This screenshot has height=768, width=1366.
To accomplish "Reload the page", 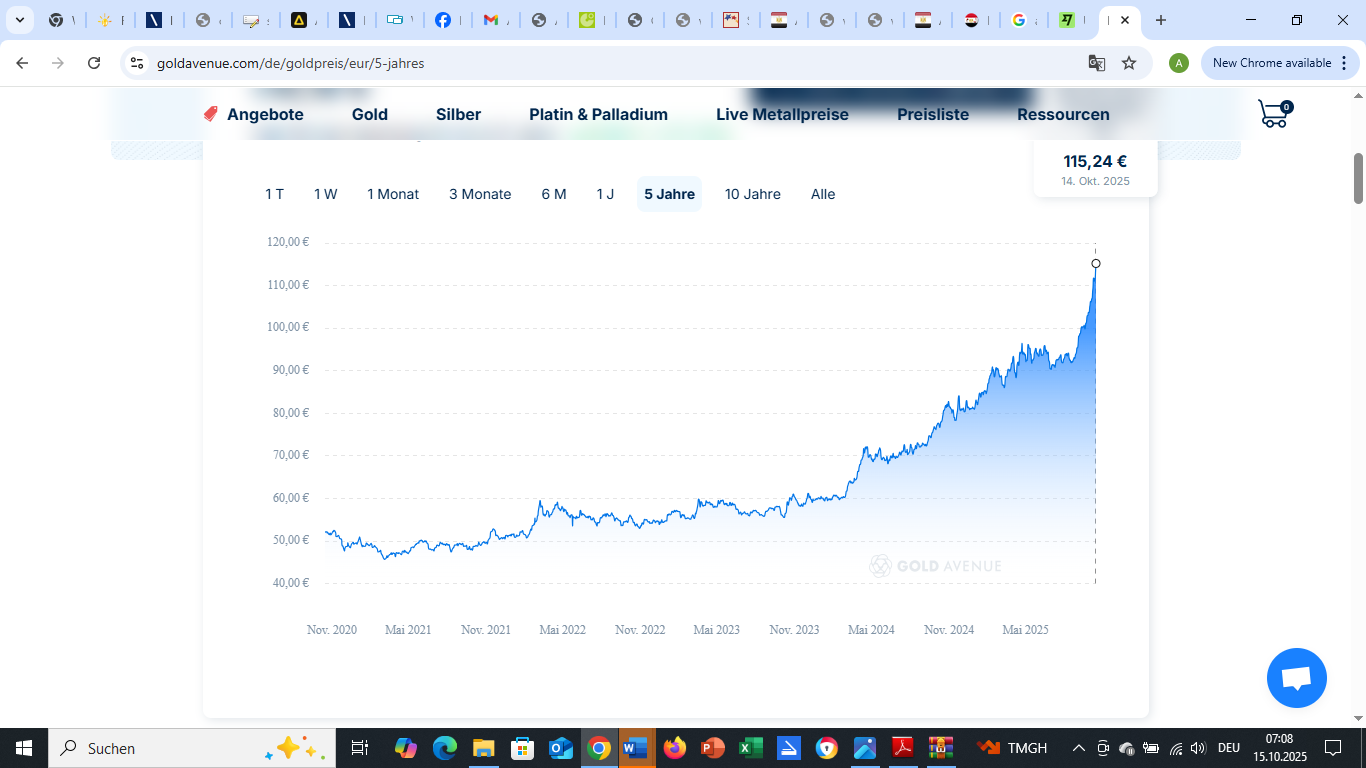I will click(x=94, y=63).
